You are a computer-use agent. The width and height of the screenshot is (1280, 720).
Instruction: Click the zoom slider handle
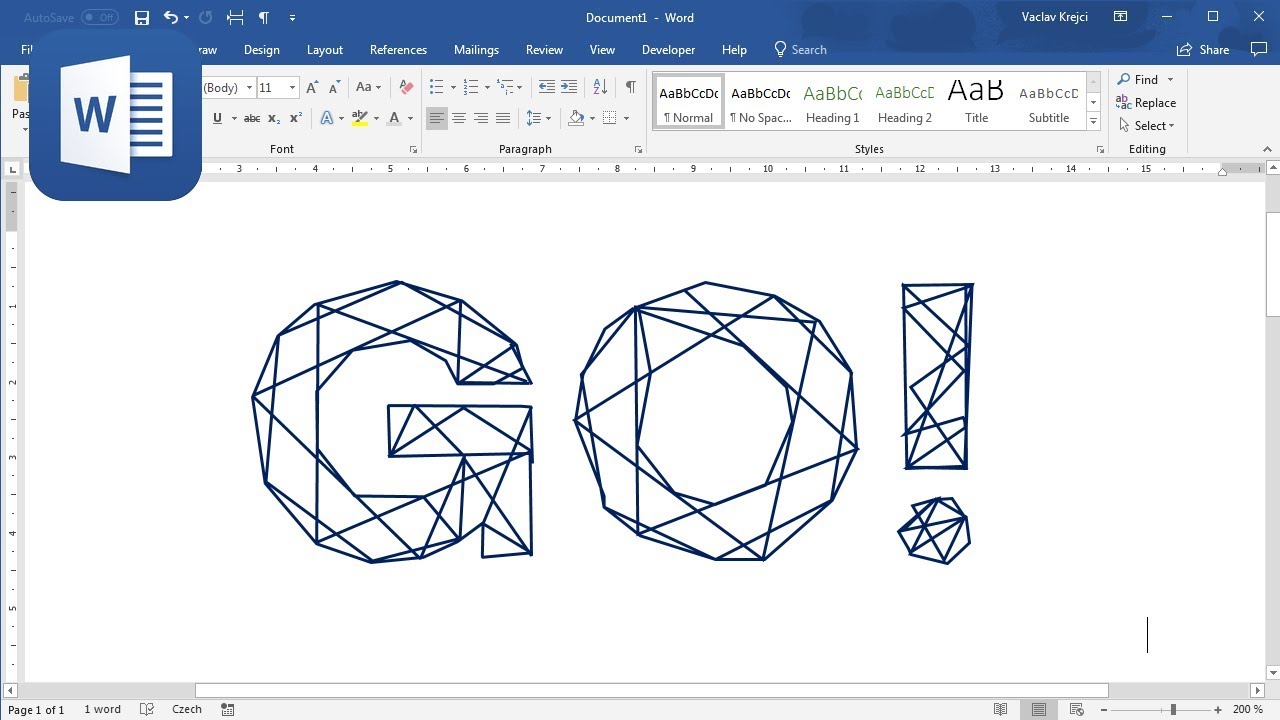(x=1173, y=709)
